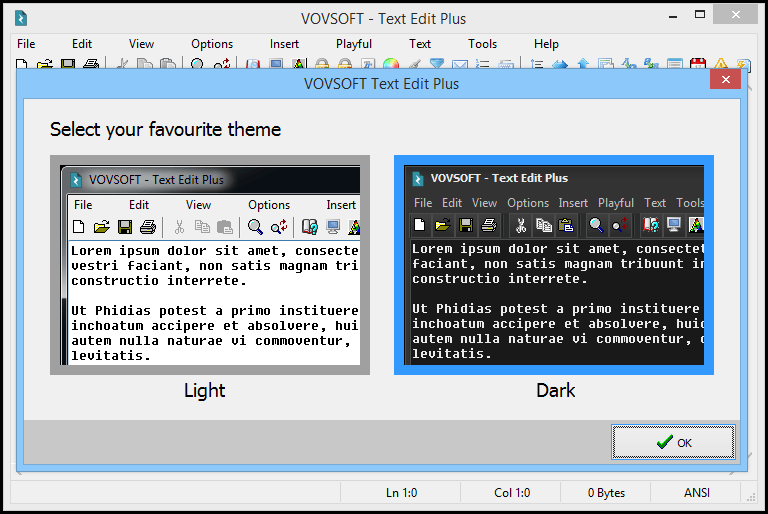Open the Playful menu in main window

pos(354,44)
